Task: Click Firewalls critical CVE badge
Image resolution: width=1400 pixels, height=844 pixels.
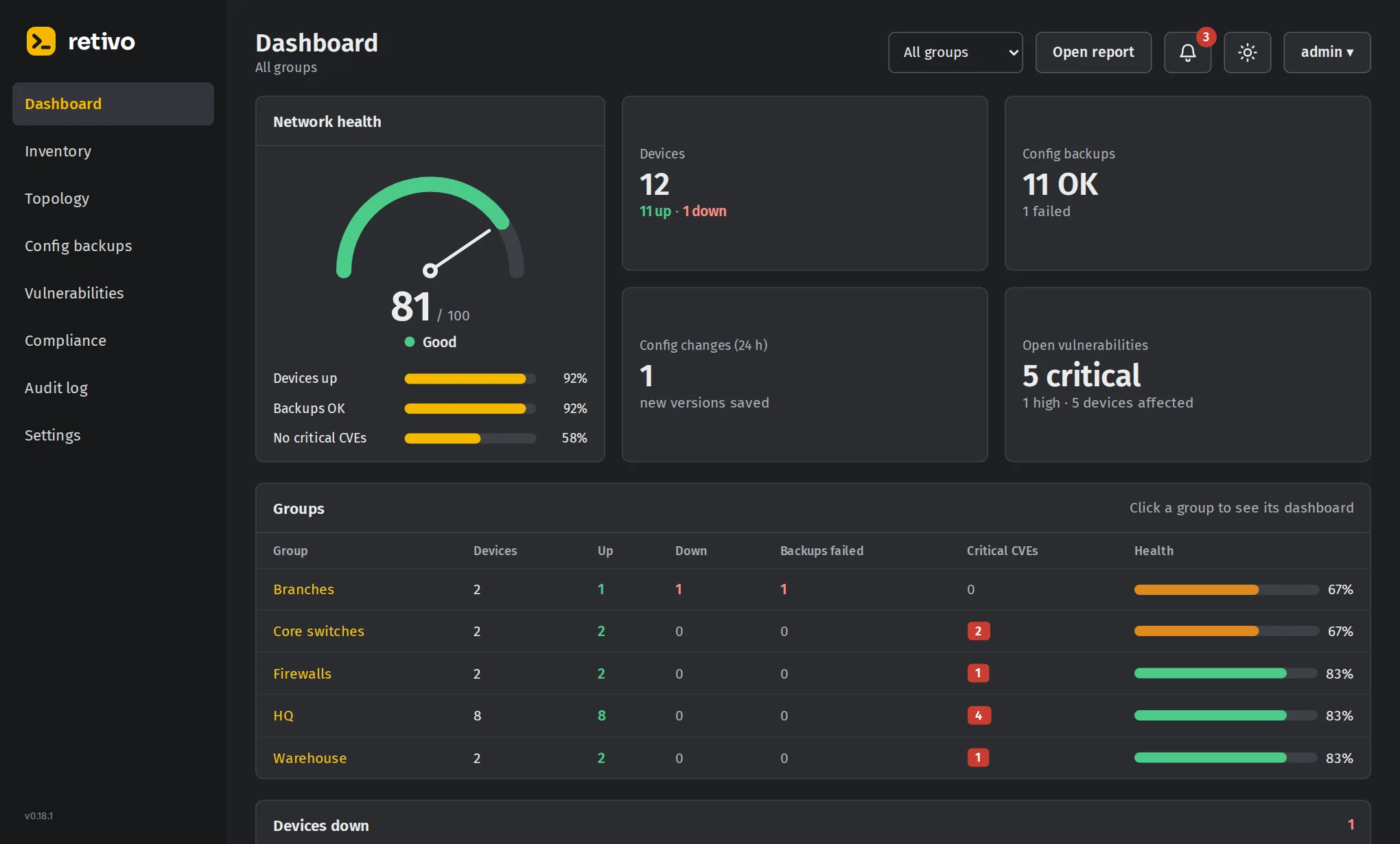Action: pyautogui.click(x=978, y=673)
